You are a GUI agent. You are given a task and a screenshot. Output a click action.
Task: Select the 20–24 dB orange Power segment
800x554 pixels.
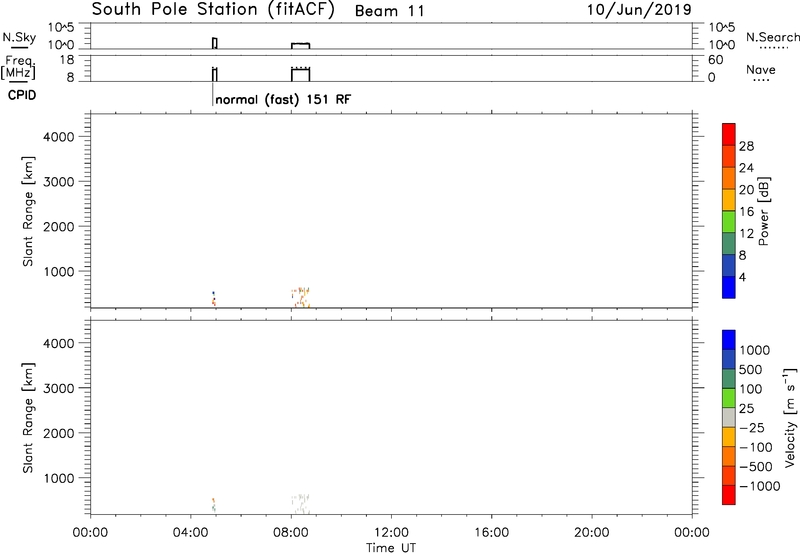click(x=729, y=178)
